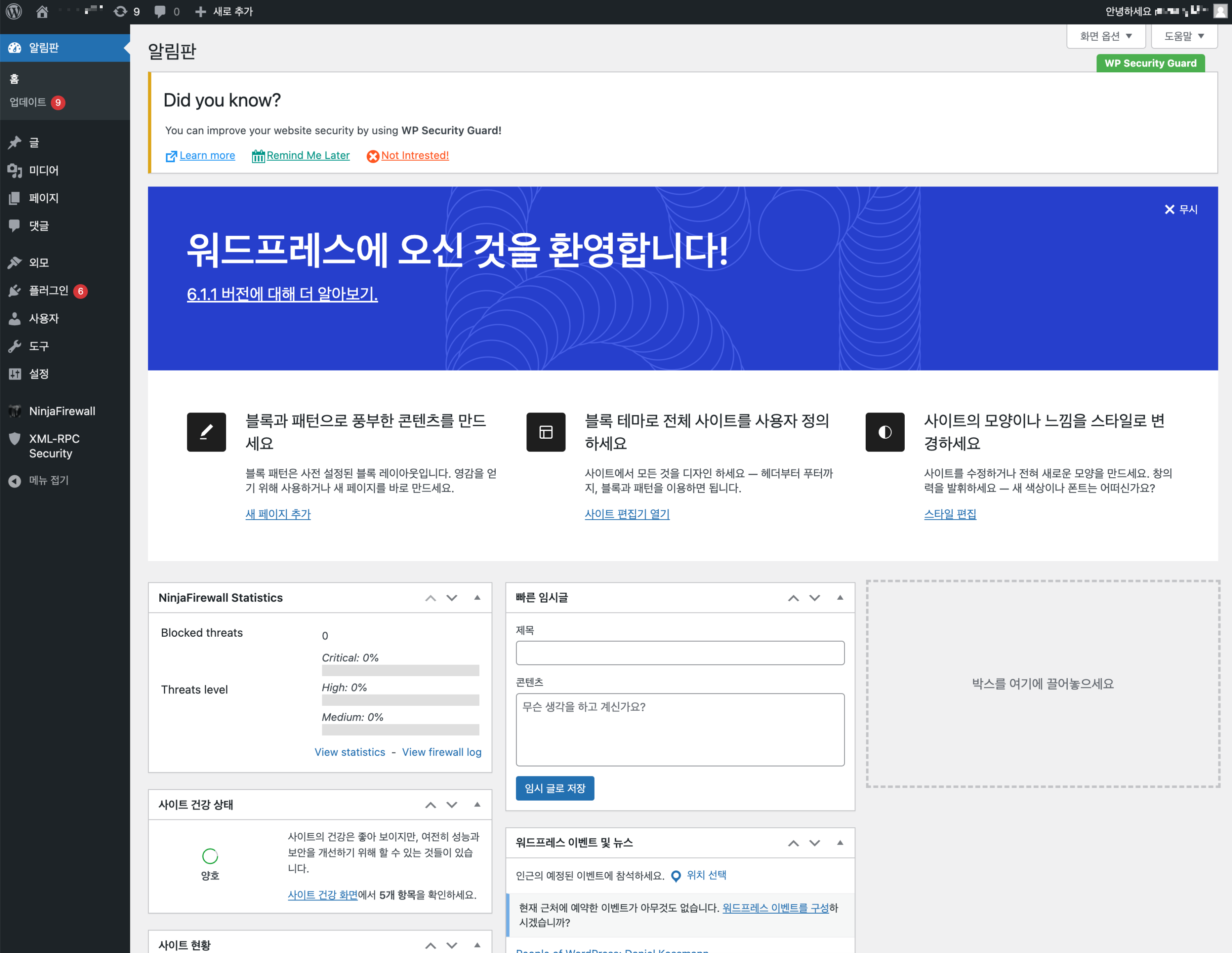Expand the 화면 옵션 screen options dropdown
This screenshot has height=953, width=1232.
[1106, 36]
